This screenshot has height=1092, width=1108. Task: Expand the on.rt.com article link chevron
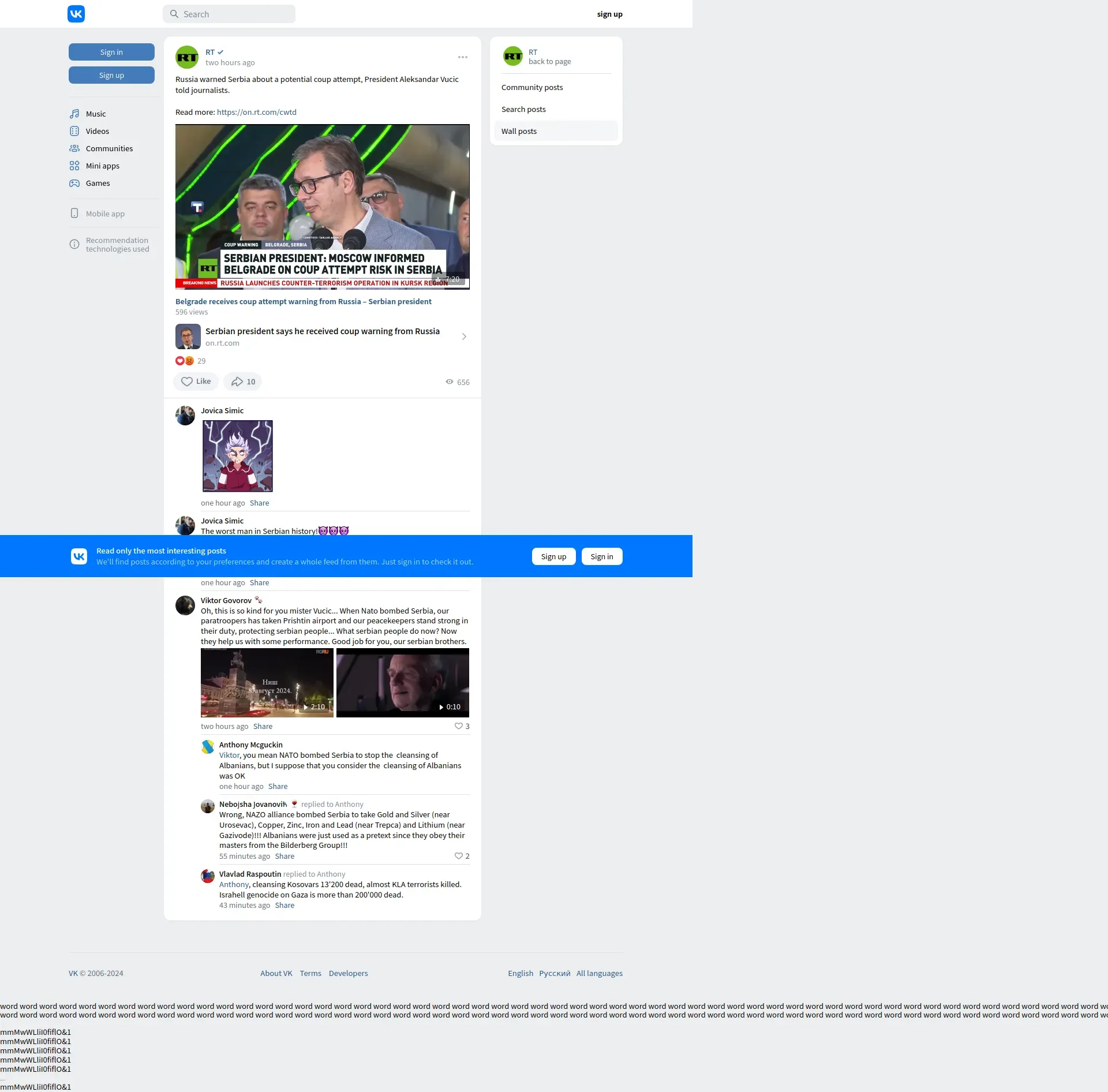click(464, 336)
